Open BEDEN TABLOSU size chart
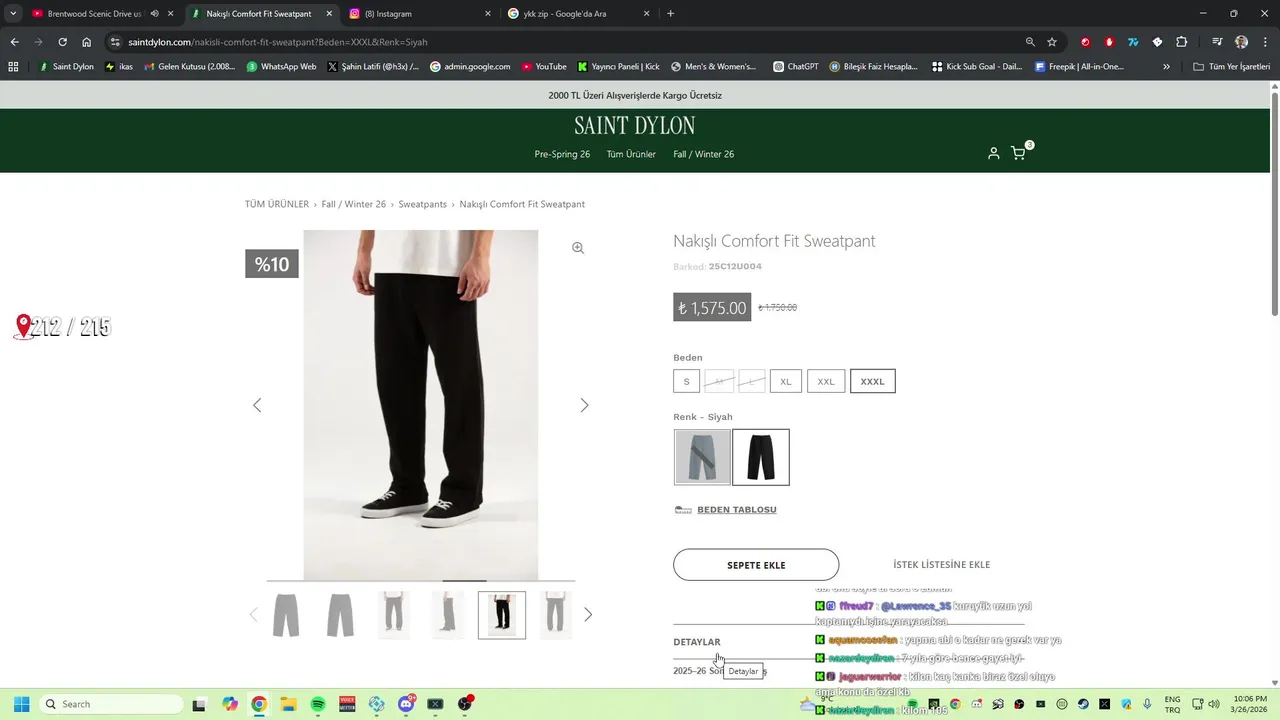The height and width of the screenshot is (720, 1280). tap(736, 510)
